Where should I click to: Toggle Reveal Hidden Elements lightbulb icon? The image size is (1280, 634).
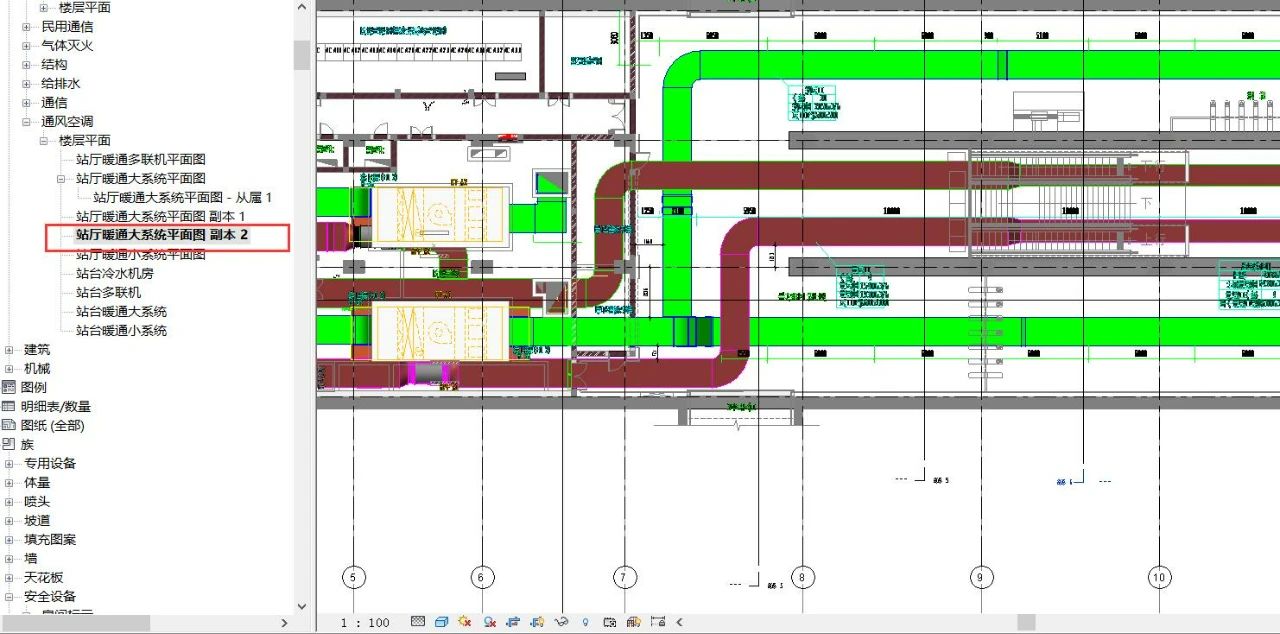tap(585, 622)
